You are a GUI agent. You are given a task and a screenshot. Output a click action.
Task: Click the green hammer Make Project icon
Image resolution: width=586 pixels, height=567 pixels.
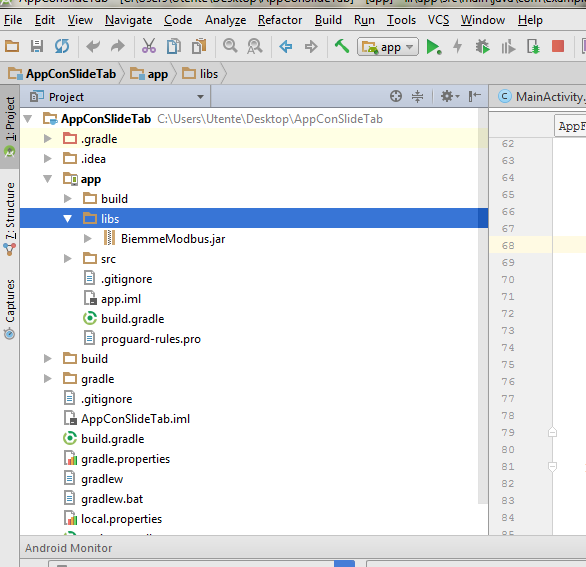[x=342, y=47]
